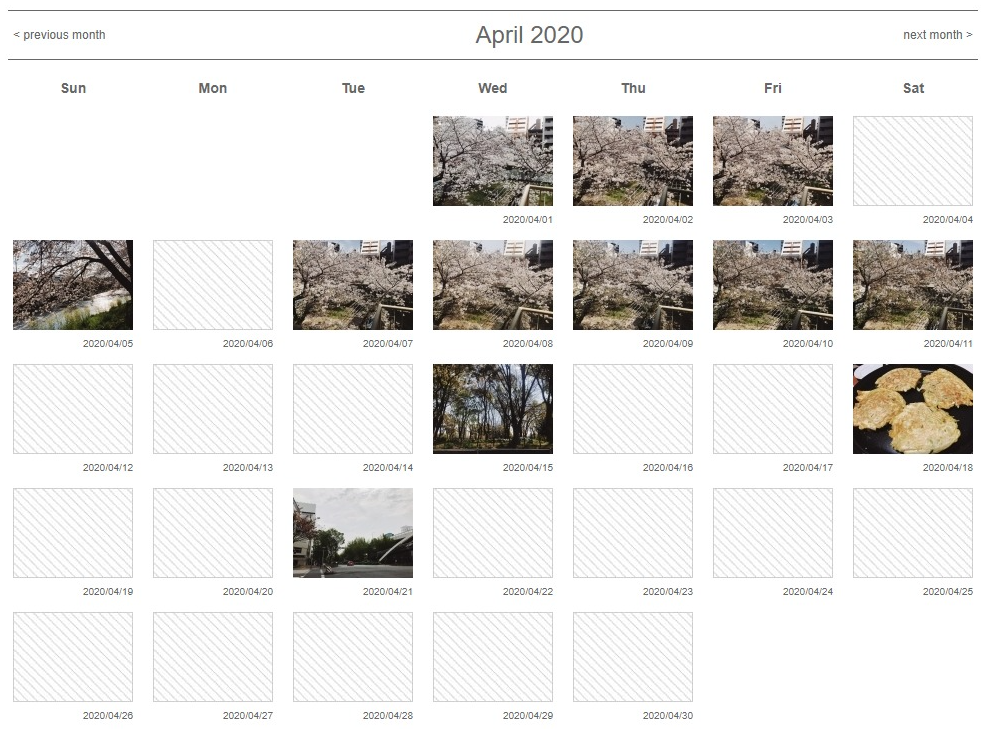Open the park trees photo for 2020/04/15
Viewport: 988px width, 729px height.
point(492,409)
